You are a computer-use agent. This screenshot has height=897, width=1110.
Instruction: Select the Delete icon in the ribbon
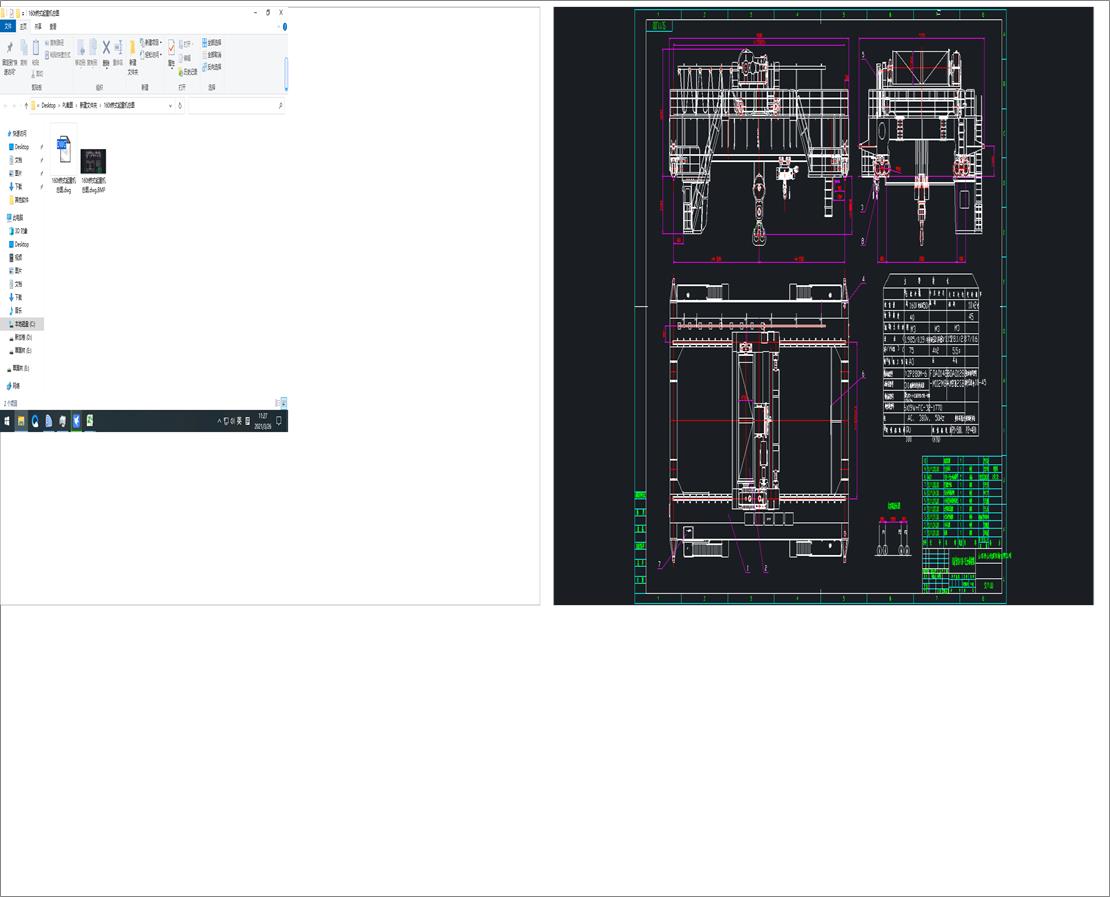click(106, 47)
